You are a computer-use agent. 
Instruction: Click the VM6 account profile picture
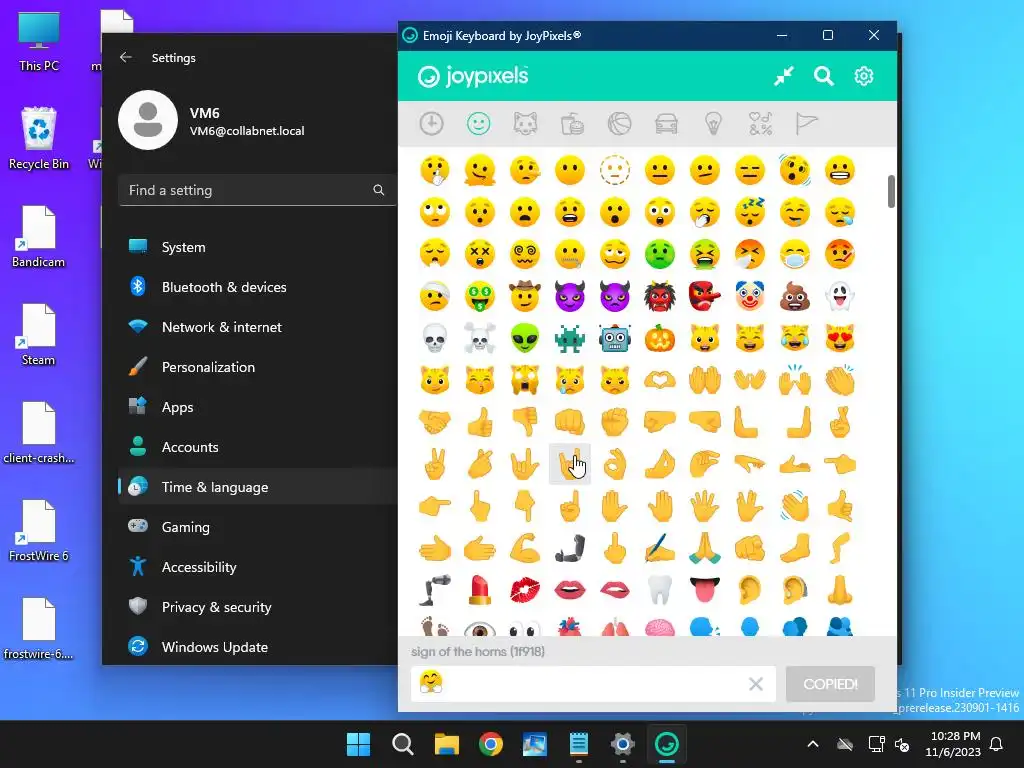click(148, 120)
